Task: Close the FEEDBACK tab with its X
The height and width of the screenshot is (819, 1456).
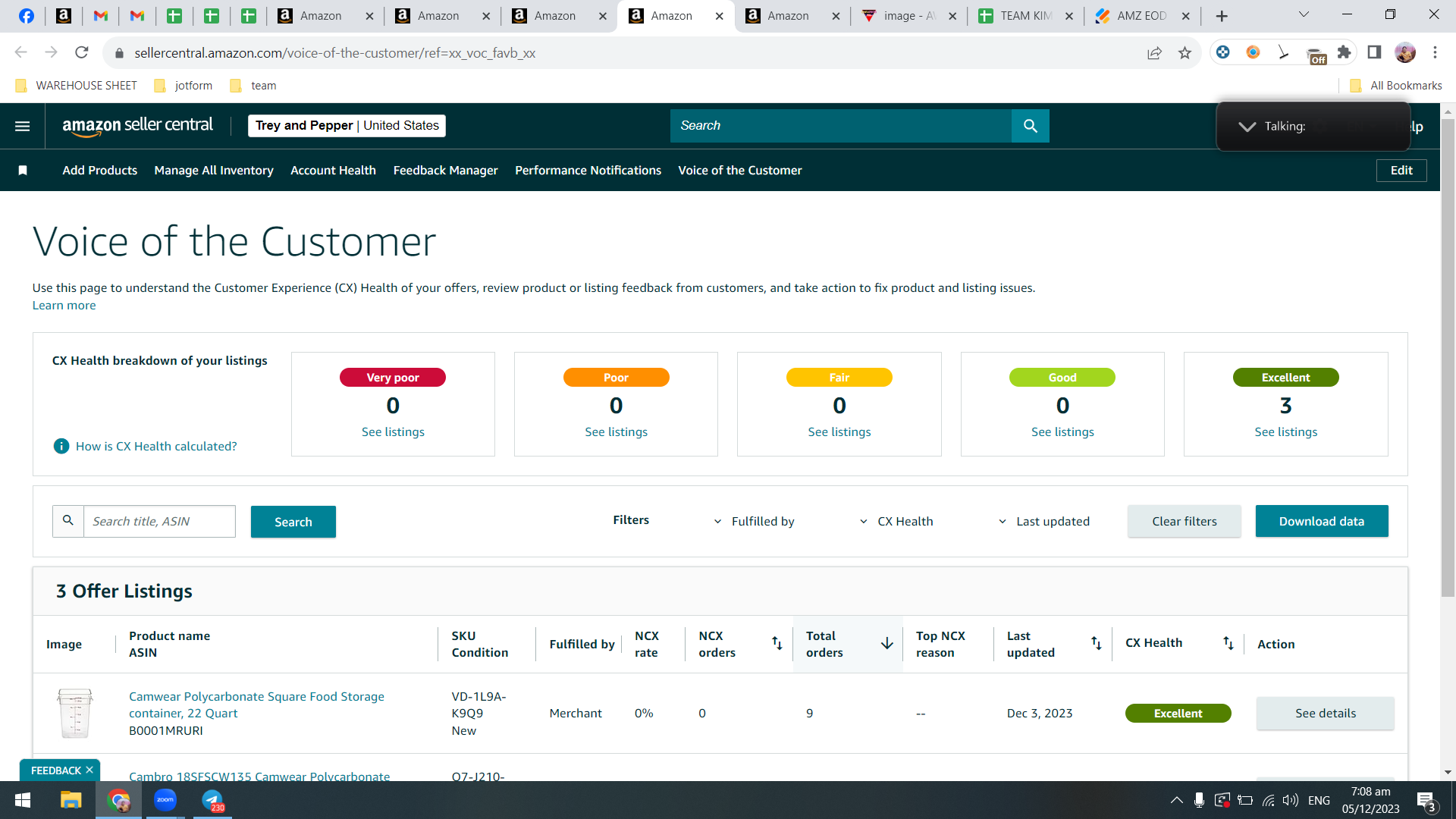Action: 89,770
